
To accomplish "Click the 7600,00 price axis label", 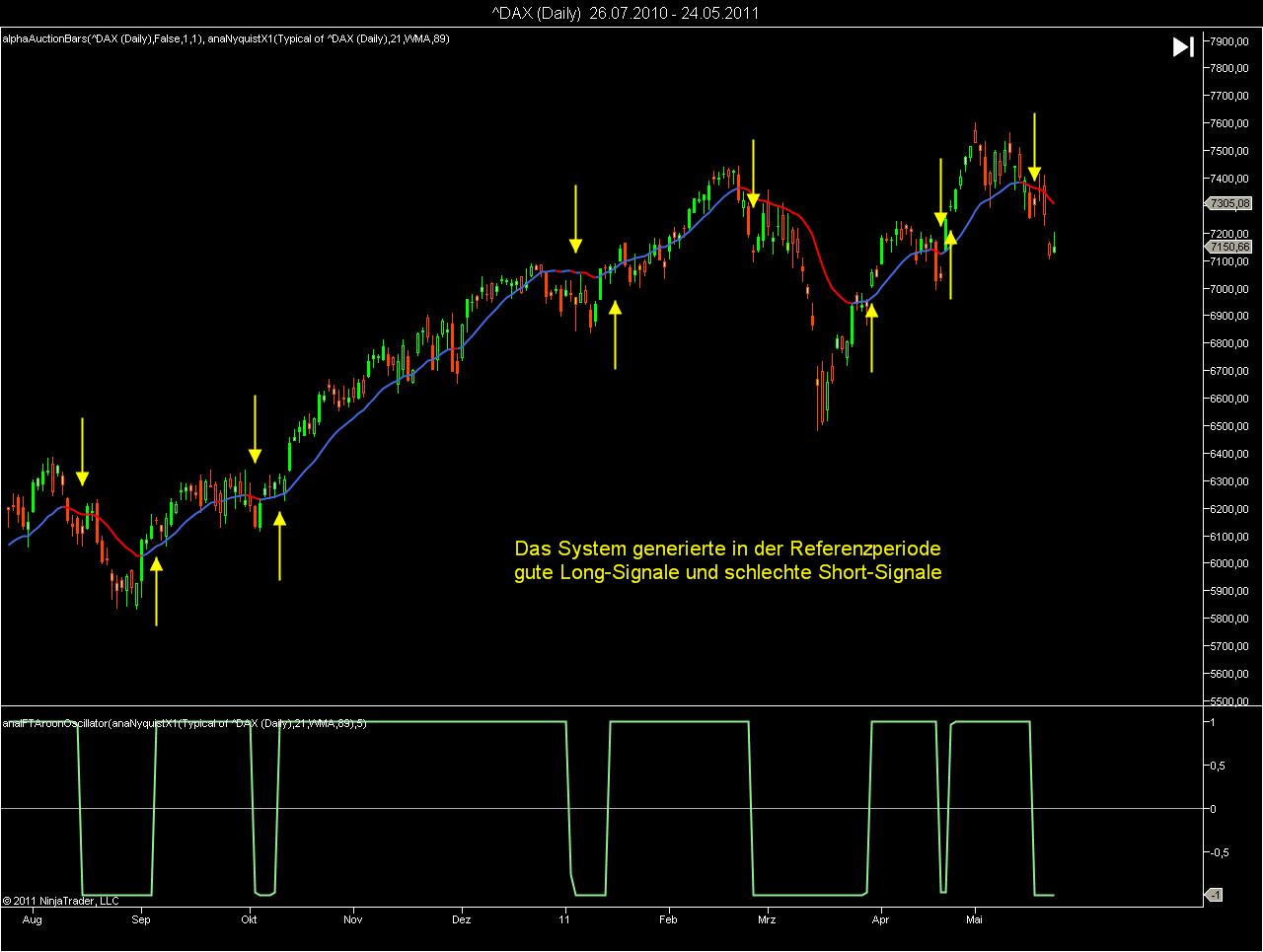I will coord(1230,123).
